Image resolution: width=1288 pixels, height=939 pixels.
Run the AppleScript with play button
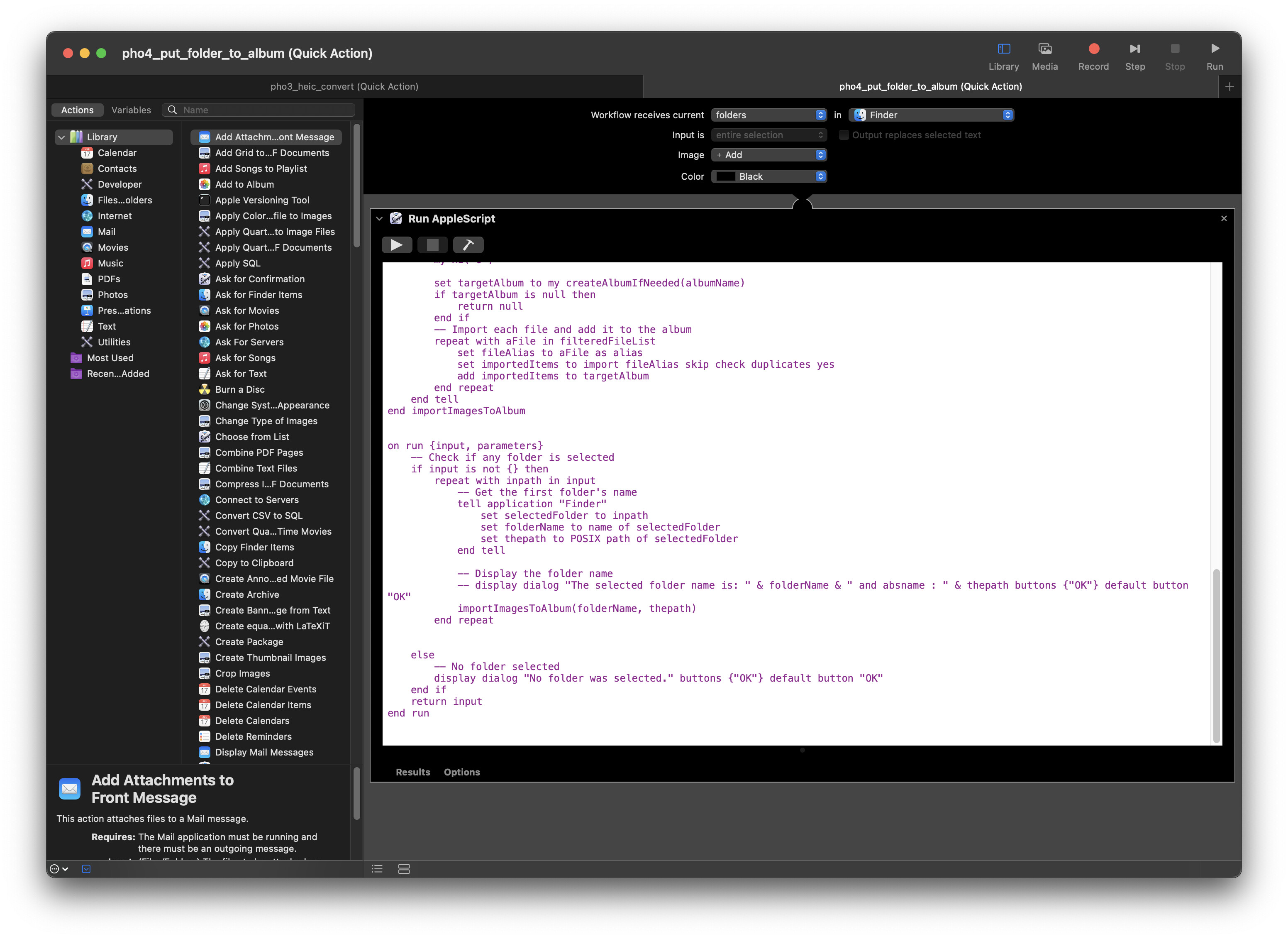pos(397,245)
